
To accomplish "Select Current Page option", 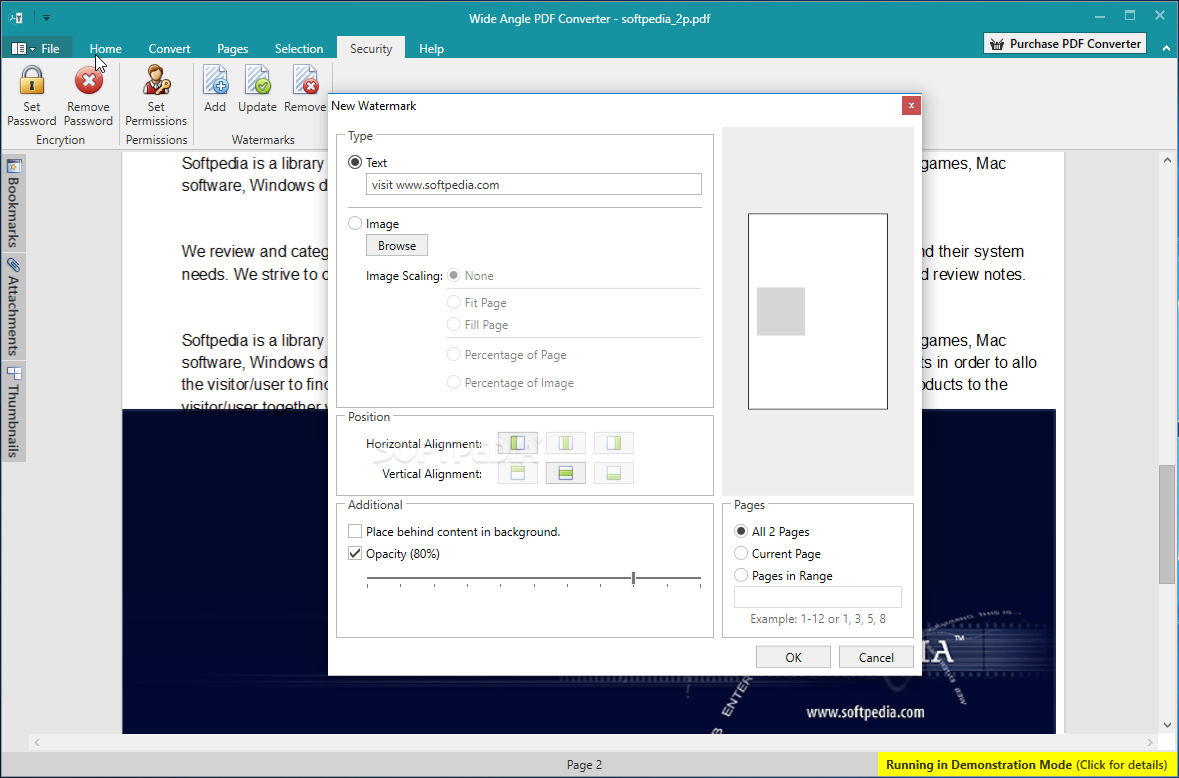I will (741, 553).
